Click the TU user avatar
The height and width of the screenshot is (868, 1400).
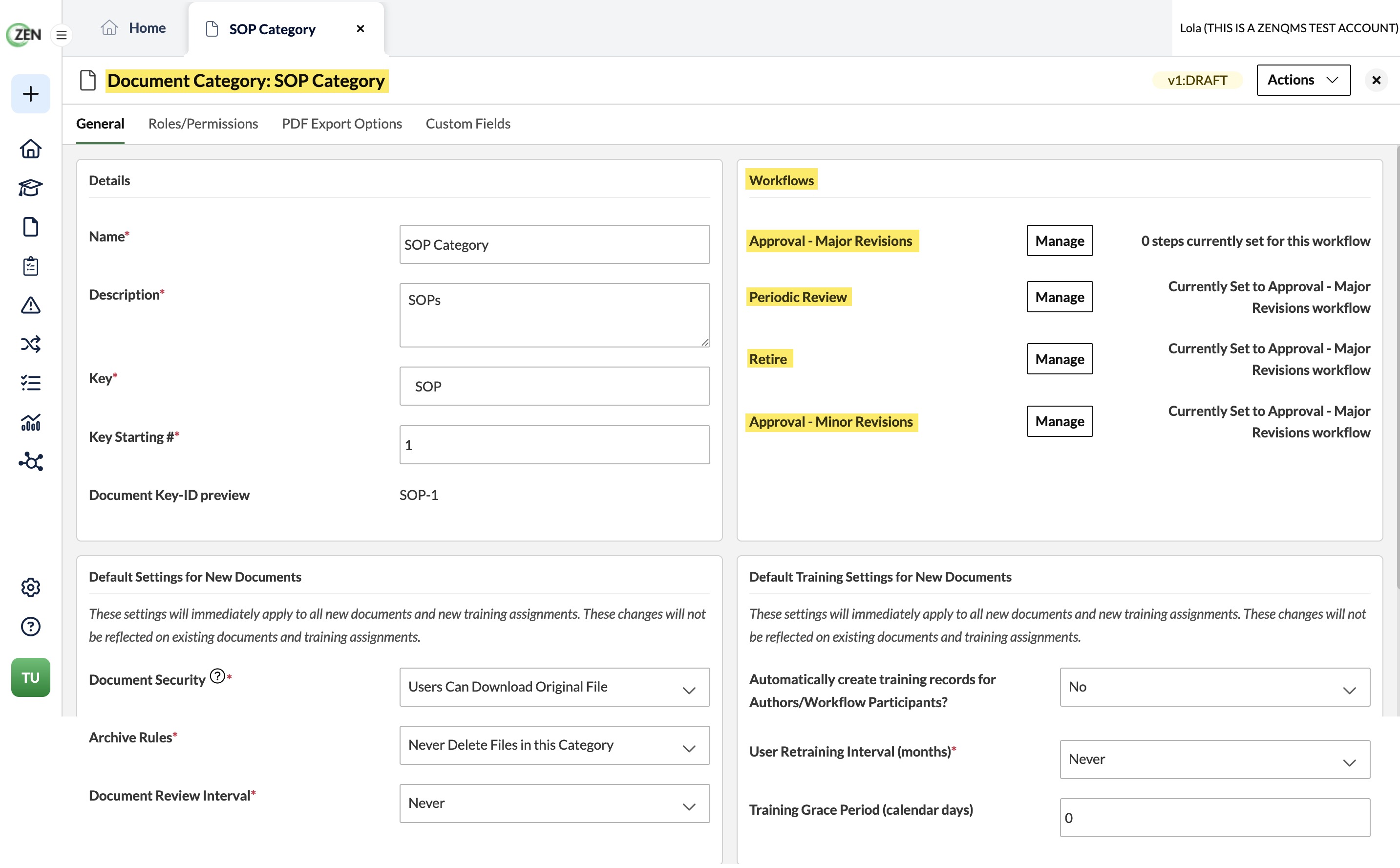click(x=30, y=677)
